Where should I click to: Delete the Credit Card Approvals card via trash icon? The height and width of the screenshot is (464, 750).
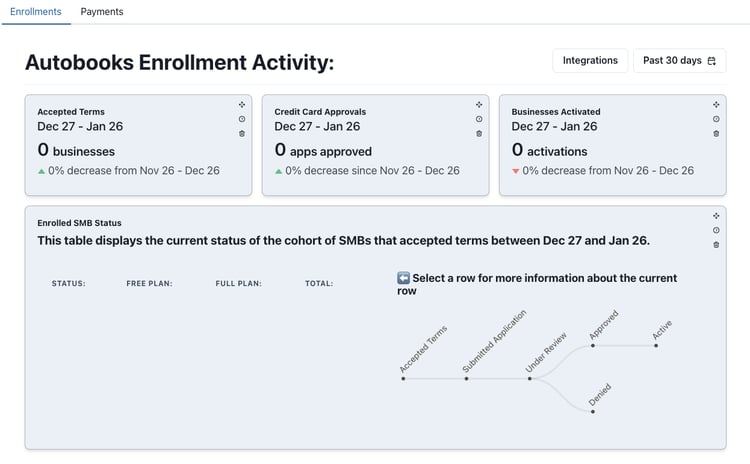[479, 133]
